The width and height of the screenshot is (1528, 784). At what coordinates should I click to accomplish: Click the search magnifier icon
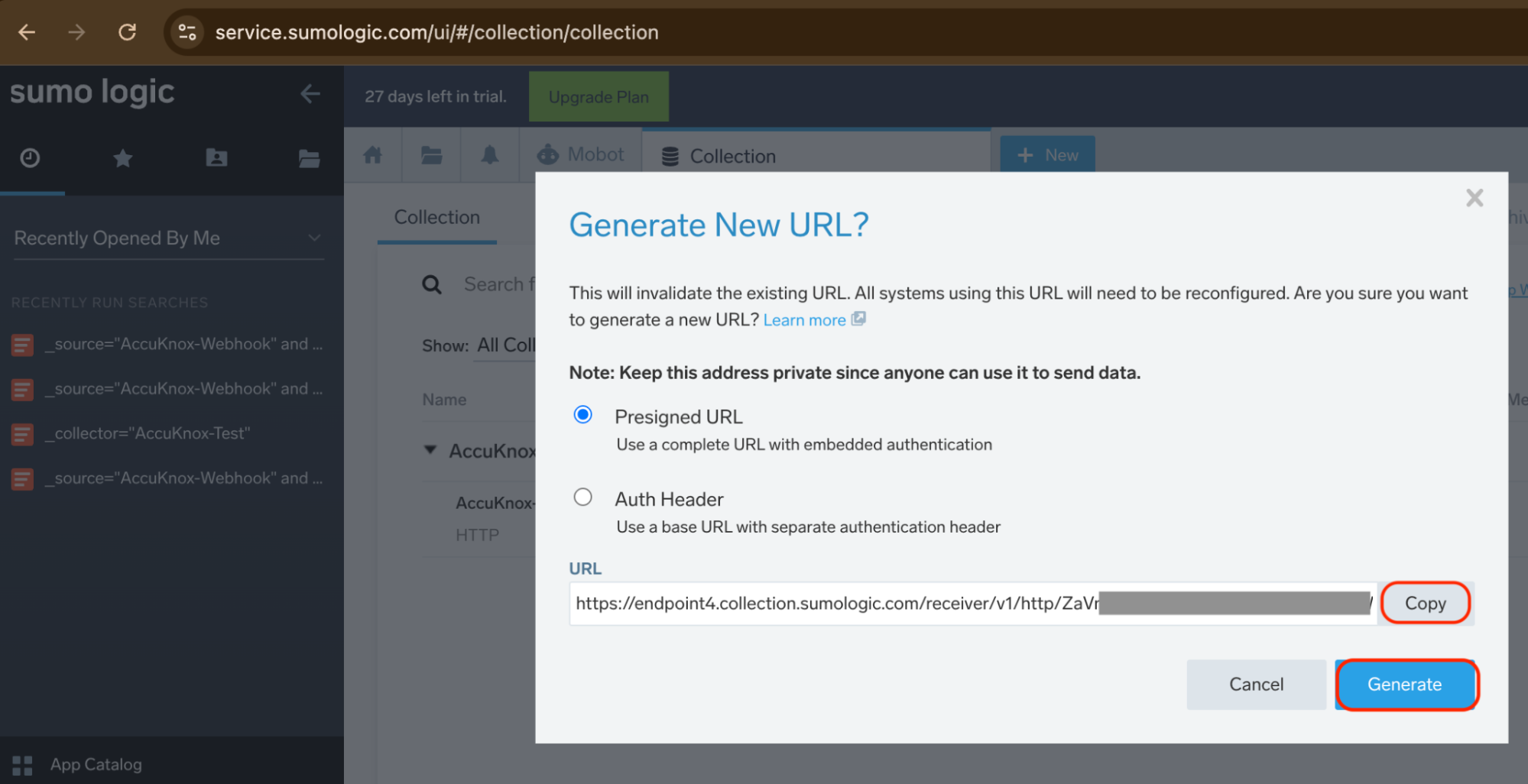click(x=432, y=285)
